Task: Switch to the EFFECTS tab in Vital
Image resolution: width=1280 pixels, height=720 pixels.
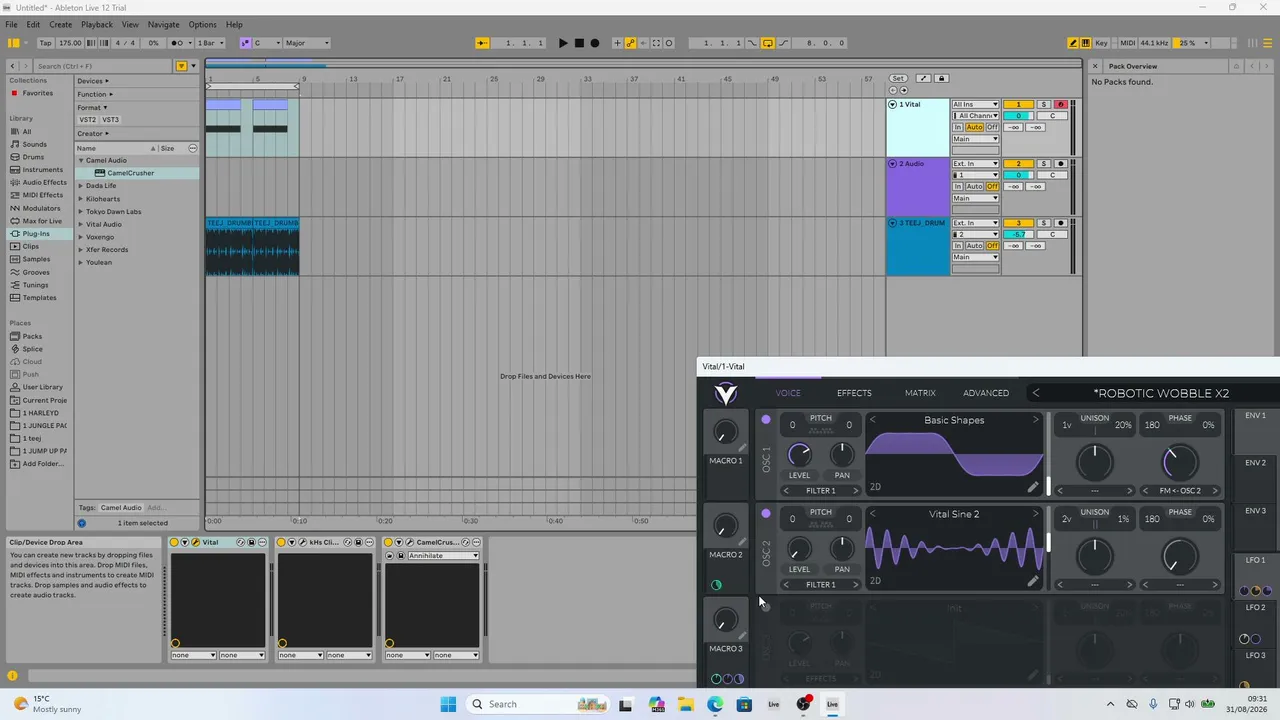Action: 854,393
